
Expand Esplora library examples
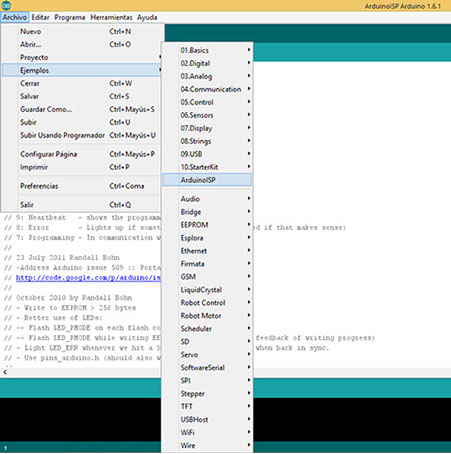[207, 238]
